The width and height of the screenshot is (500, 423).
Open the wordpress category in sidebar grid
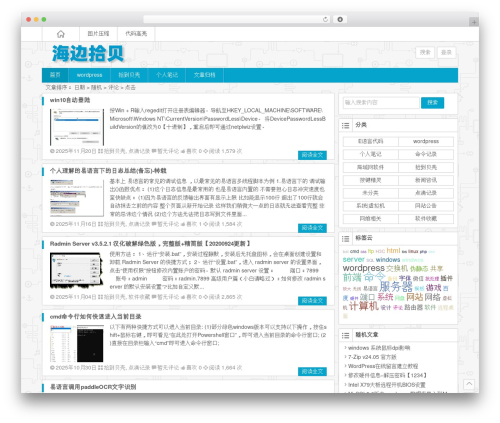pyautogui.click(x=426, y=142)
